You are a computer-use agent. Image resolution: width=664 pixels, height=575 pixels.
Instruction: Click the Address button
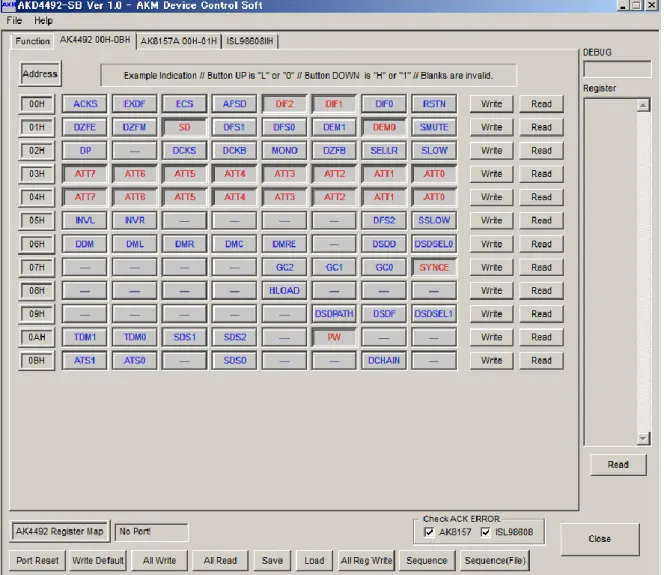pos(40,74)
